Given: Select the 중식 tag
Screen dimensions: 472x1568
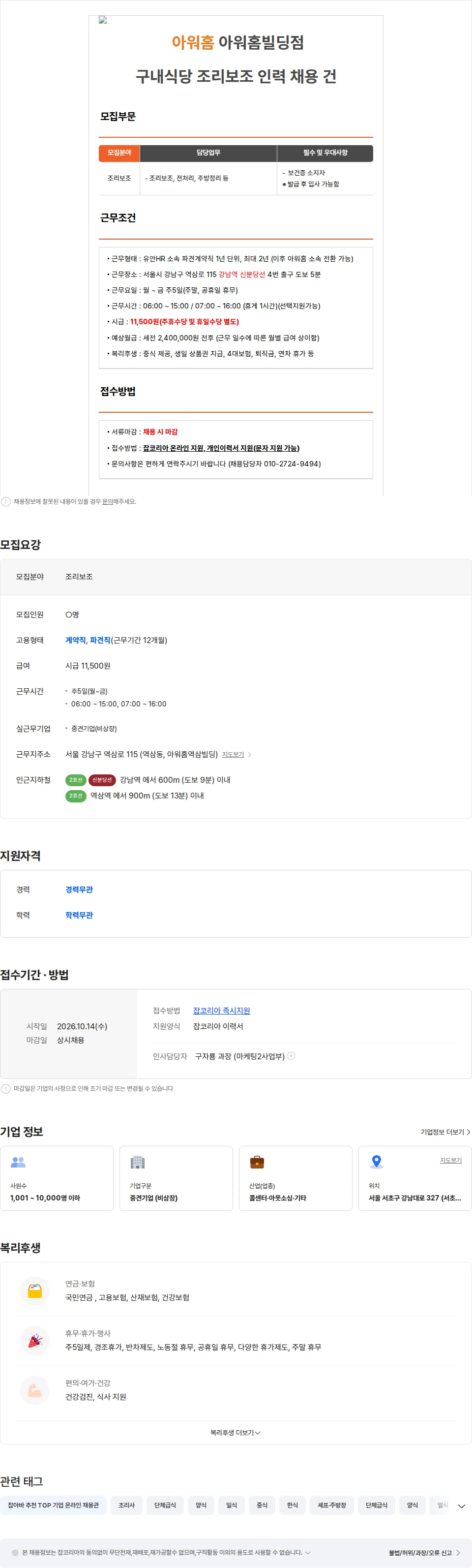Looking at the screenshot, I should 262,1505.
